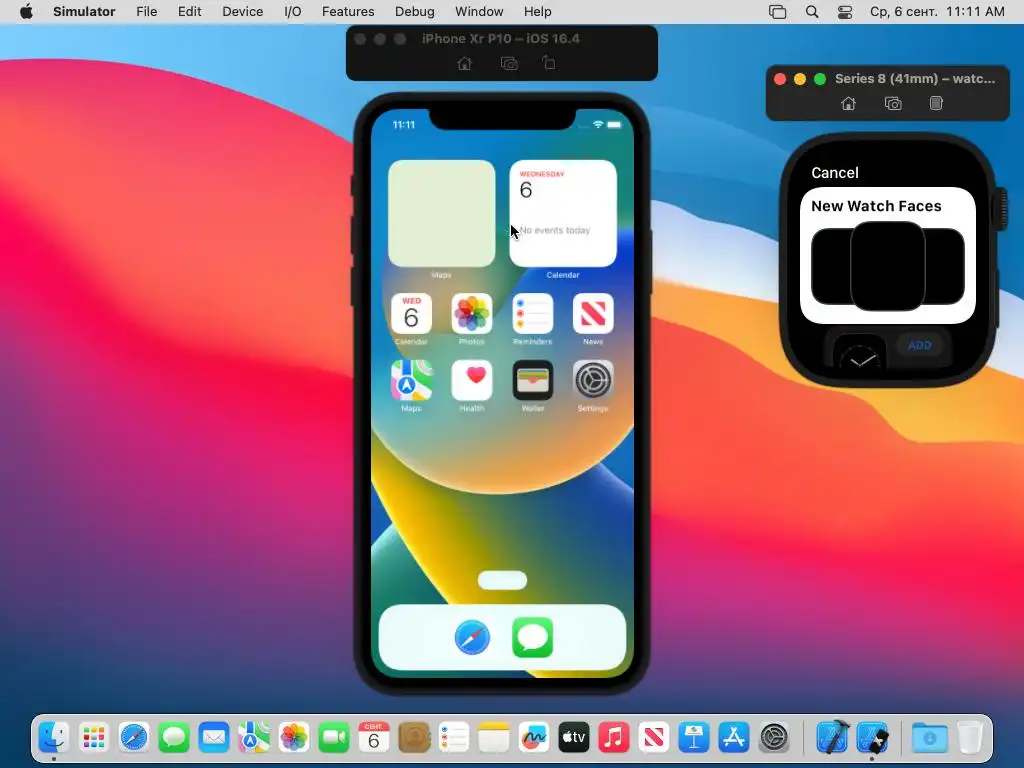Rotate device icon in iPhone Xr toolbar

click(549, 63)
